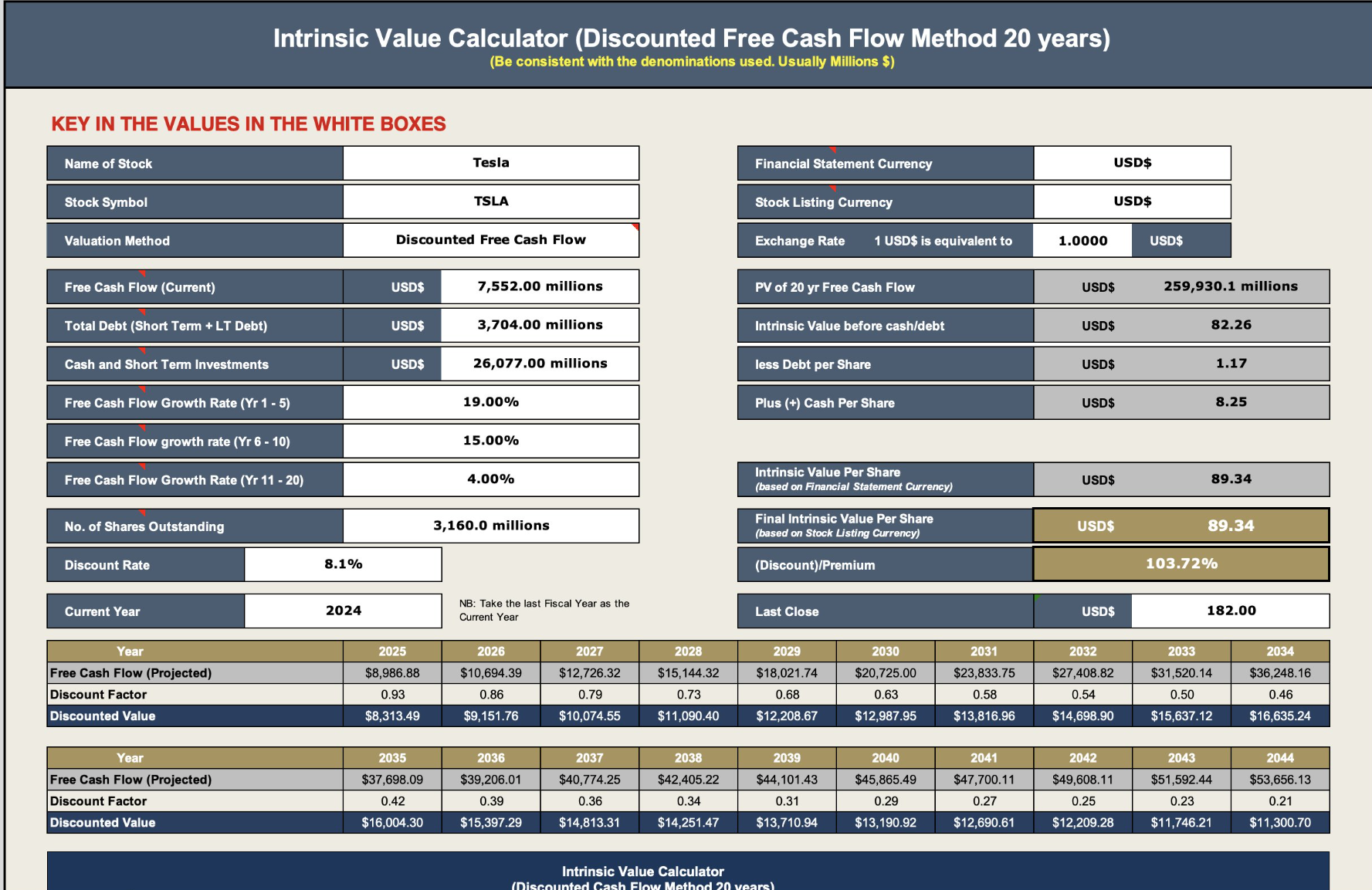Image resolution: width=1372 pixels, height=890 pixels.
Task: Click the gold Discount/Premium cell showing 103.72%
Action: (x=1181, y=564)
